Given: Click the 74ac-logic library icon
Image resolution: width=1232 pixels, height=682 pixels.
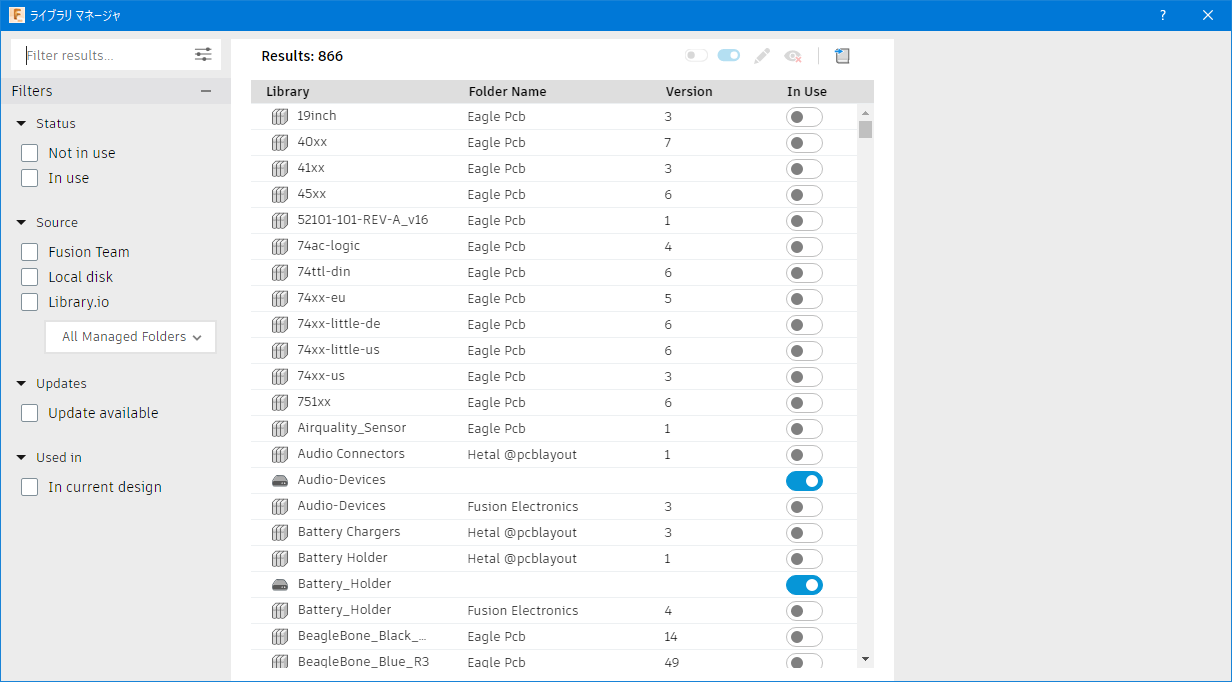Looking at the screenshot, I should 280,246.
